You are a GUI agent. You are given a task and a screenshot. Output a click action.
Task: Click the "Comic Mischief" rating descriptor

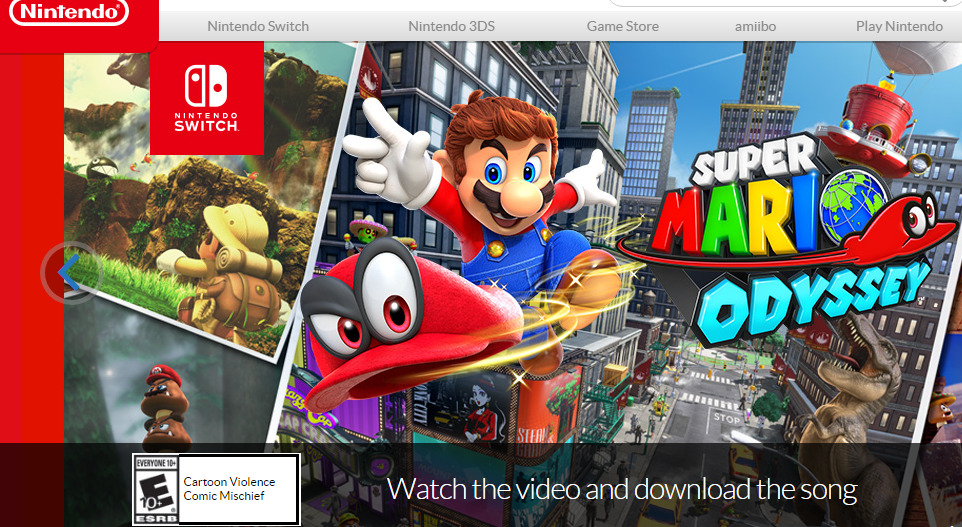[x=224, y=496]
